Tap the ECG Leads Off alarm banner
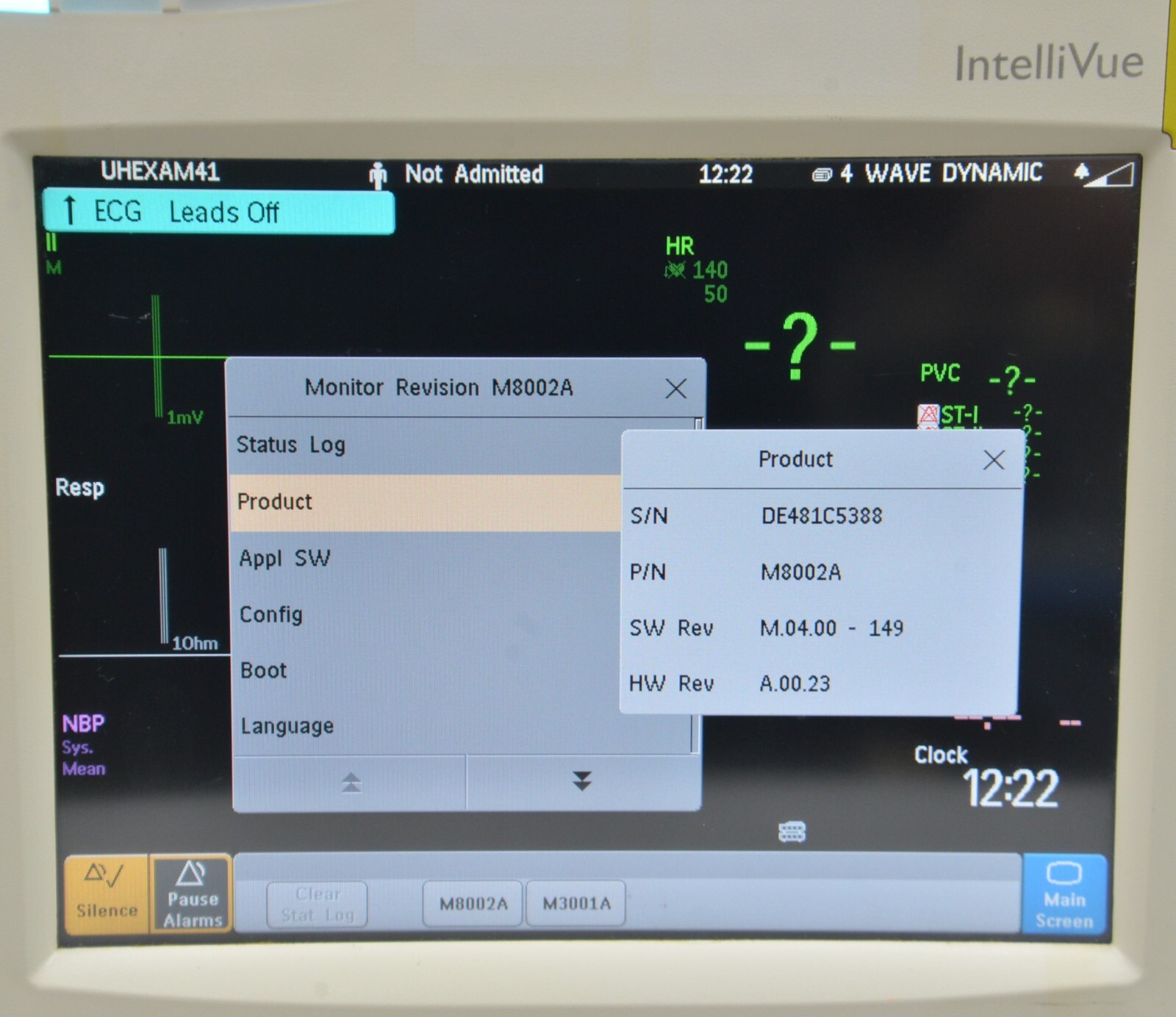Screen dimensions: 1176x1017 click(218, 212)
